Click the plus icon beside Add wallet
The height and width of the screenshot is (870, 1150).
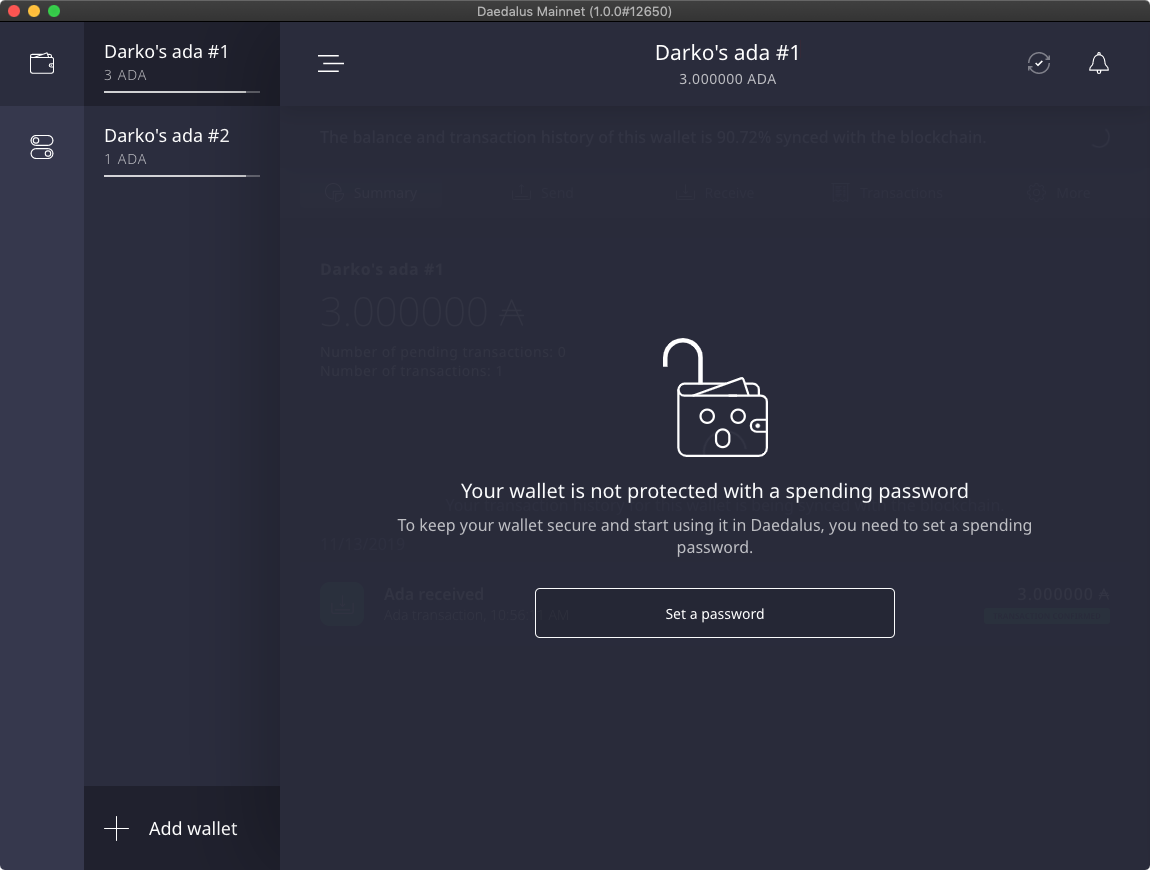point(117,829)
